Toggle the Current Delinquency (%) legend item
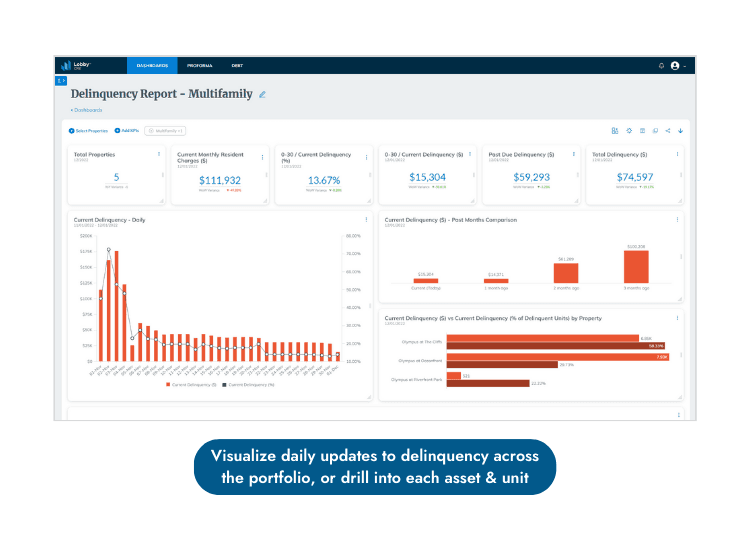 248,385
